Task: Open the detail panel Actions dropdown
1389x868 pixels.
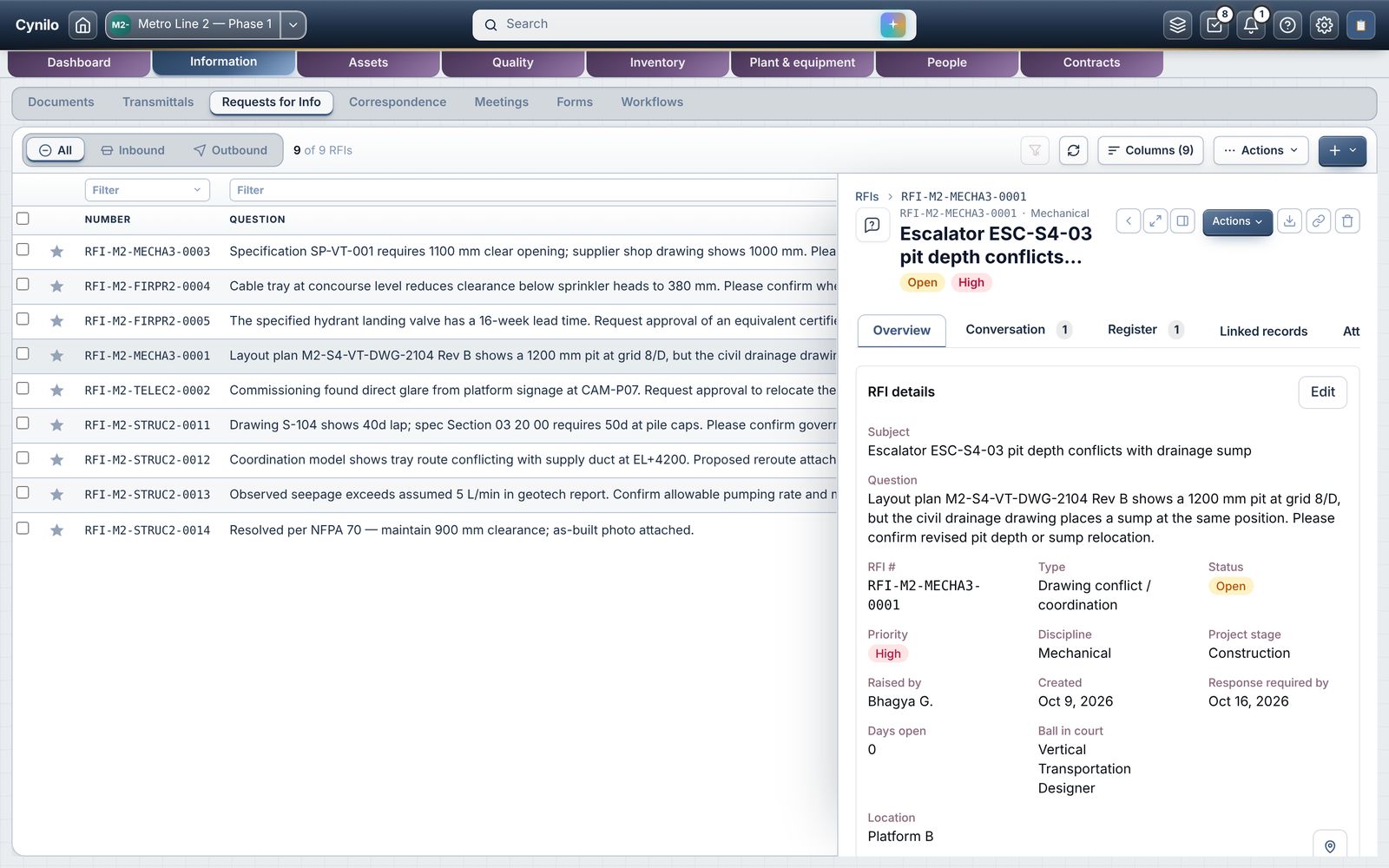Action: pyautogui.click(x=1237, y=221)
